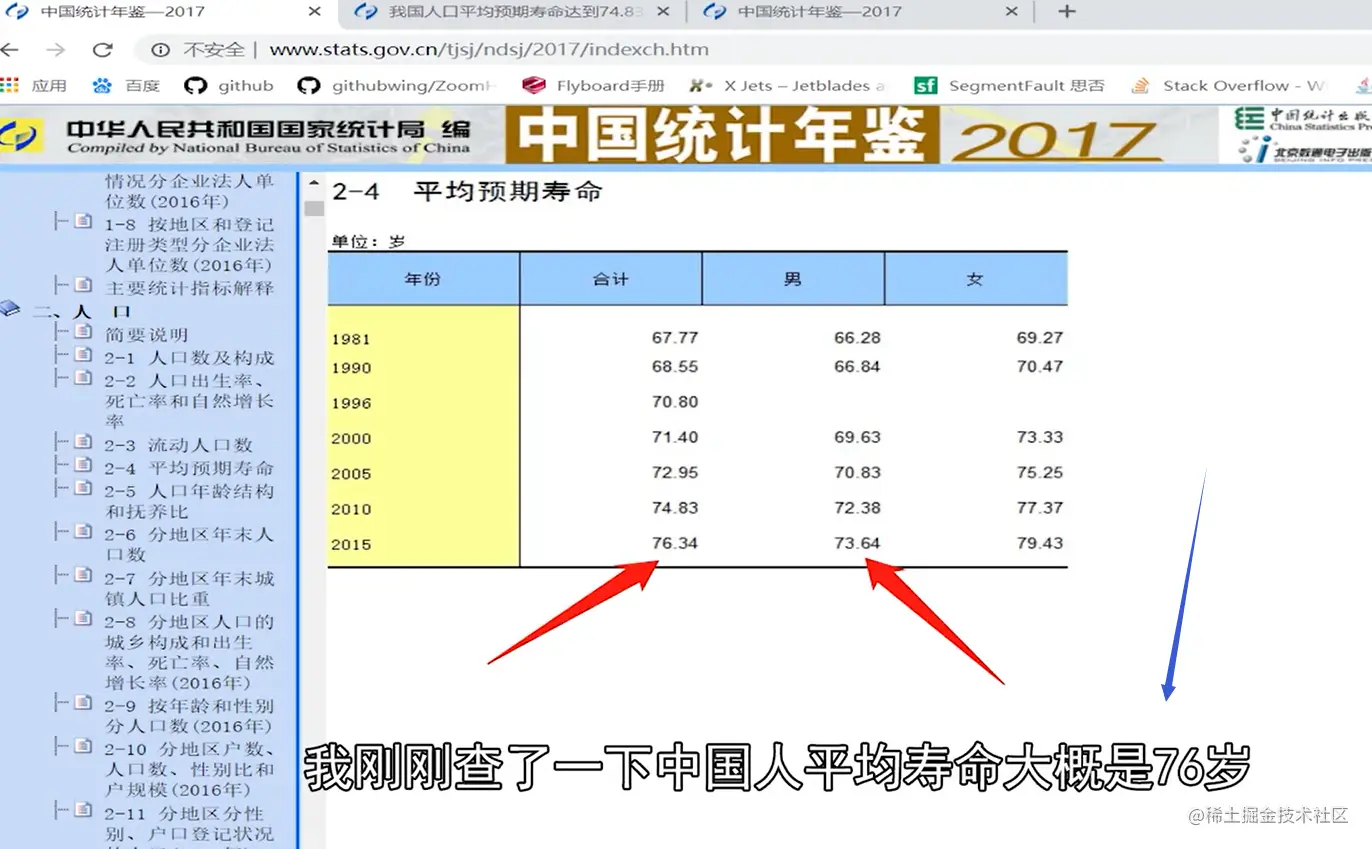Reload the page with refresh icon
The image size is (1372, 849).
point(102,49)
